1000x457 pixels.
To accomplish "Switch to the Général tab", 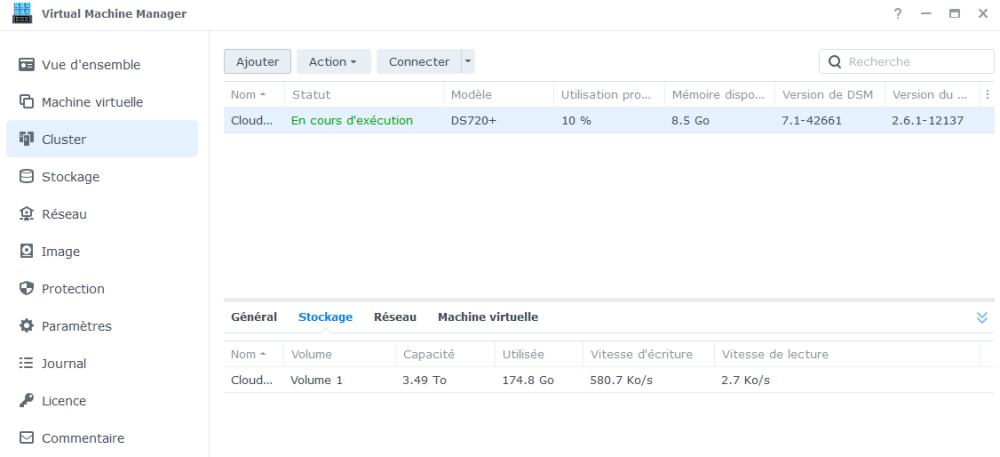I will pos(254,317).
